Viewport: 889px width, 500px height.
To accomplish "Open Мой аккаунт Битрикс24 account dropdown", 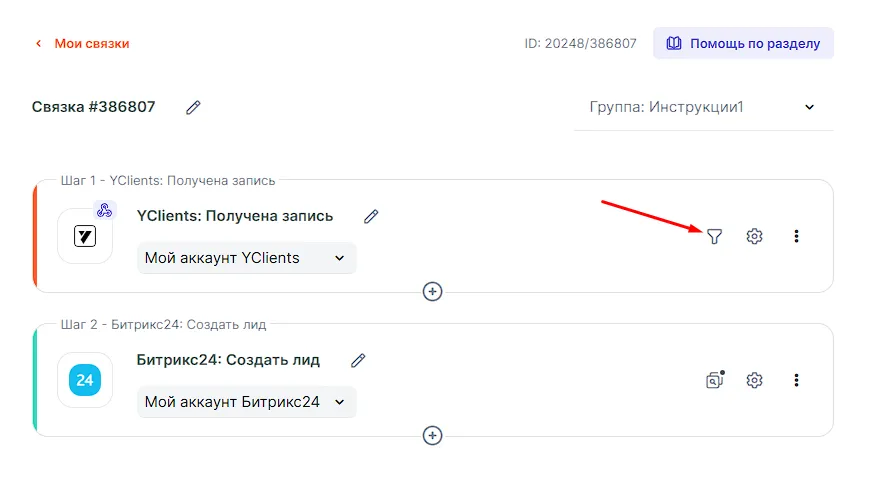I will coord(246,402).
